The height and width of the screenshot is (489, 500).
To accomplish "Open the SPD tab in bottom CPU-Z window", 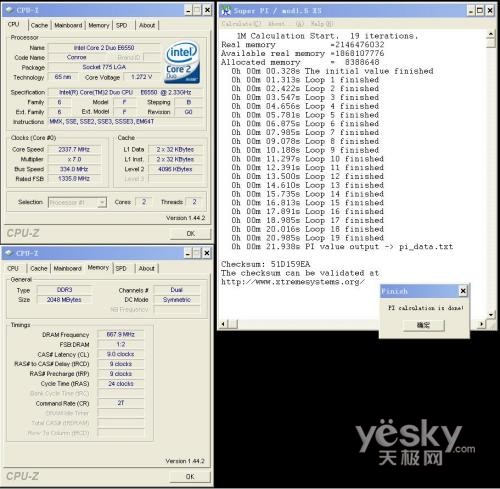I will (x=121, y=268).
